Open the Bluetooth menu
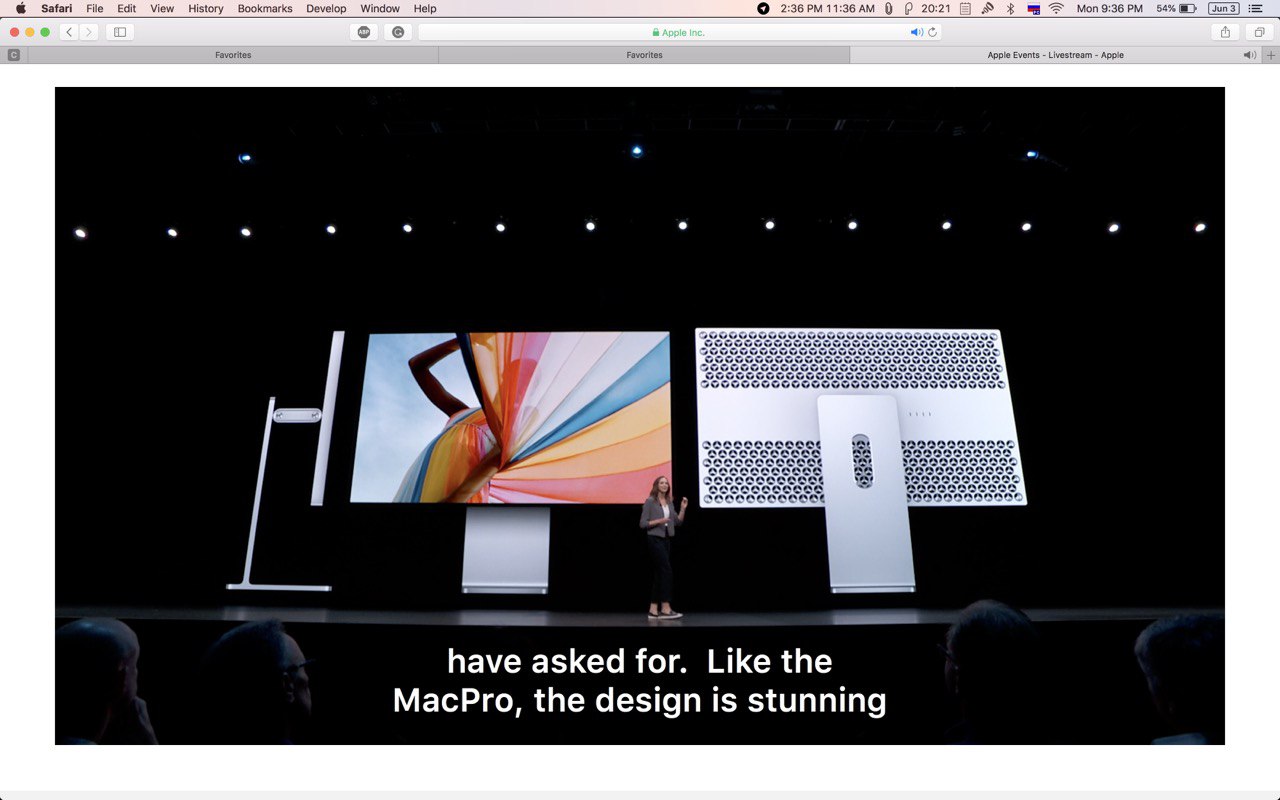This screenshot has width=1280, height=800. [x=1010, y=8]
